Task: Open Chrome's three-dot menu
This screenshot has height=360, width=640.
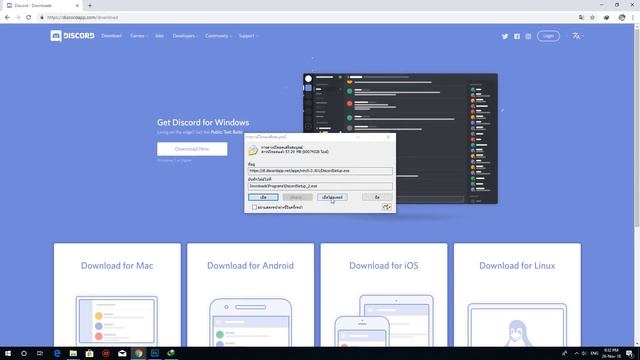Action: [633, 18]
